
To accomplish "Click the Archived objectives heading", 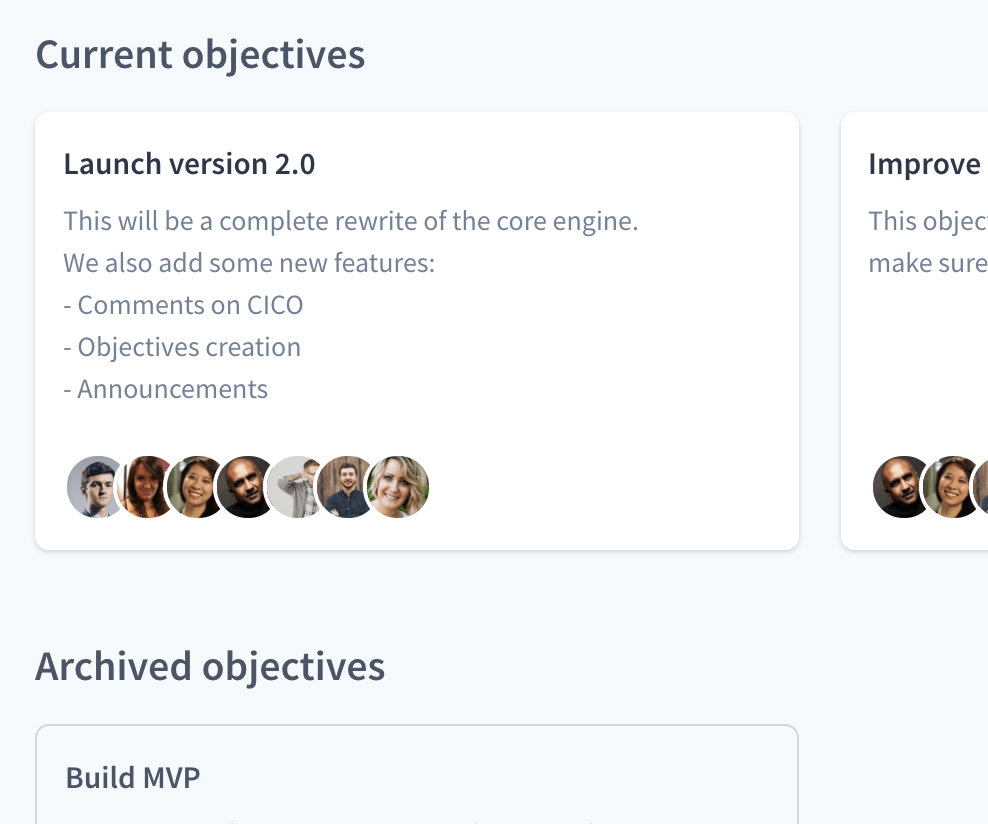I will [x=210, y=667].
